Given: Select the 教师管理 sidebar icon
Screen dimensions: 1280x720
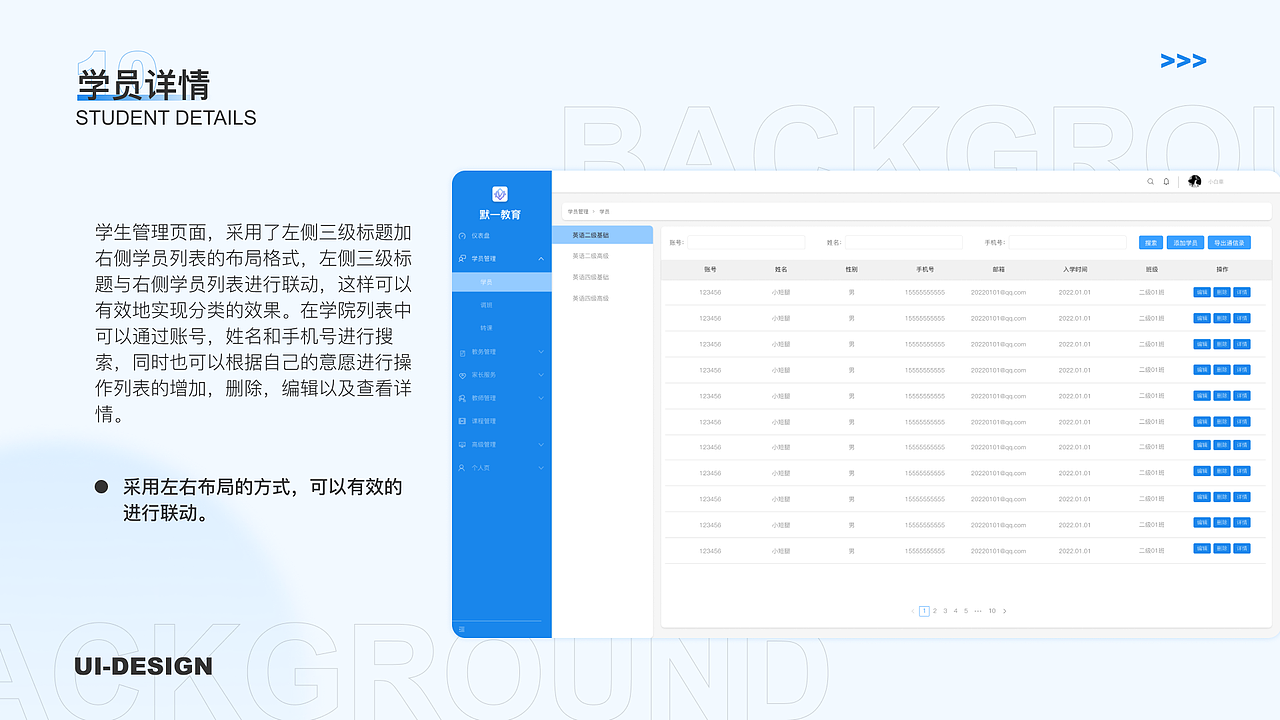Looking at the screenshot, I should (460, 398).
